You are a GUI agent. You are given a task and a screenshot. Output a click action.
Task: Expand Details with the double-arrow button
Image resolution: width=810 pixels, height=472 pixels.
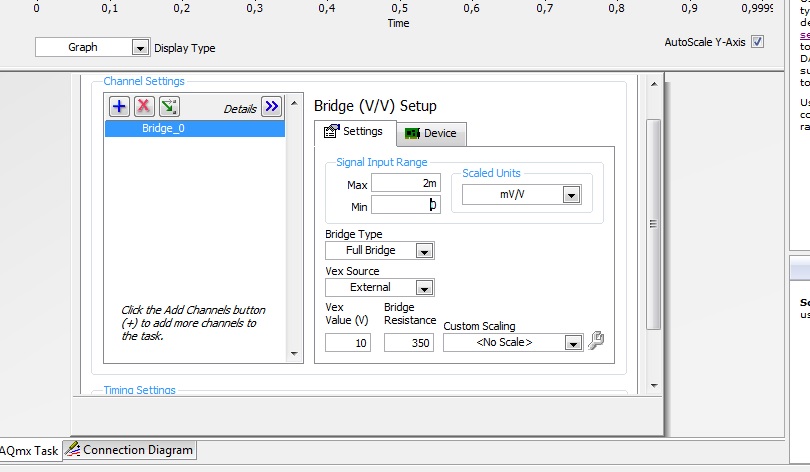coord(271,106)
